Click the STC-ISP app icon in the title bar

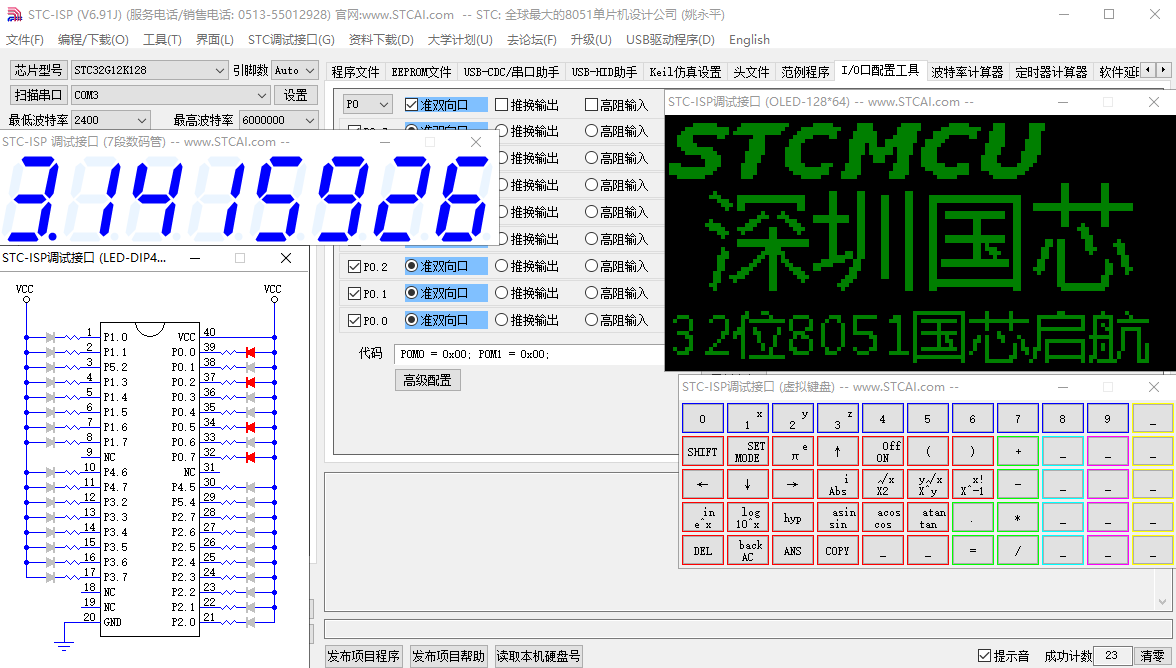tap(14, 14)
